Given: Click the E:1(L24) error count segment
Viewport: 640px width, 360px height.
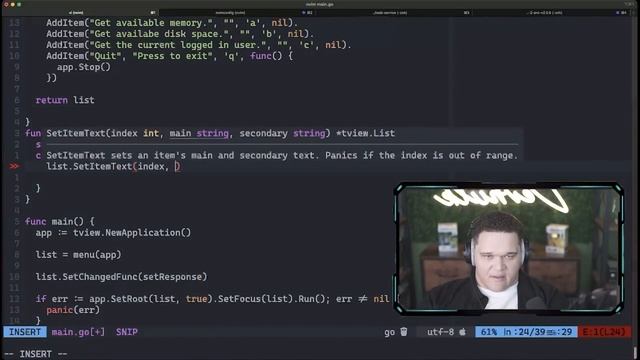Looking at the screenshot, I should tap(604, 332).
